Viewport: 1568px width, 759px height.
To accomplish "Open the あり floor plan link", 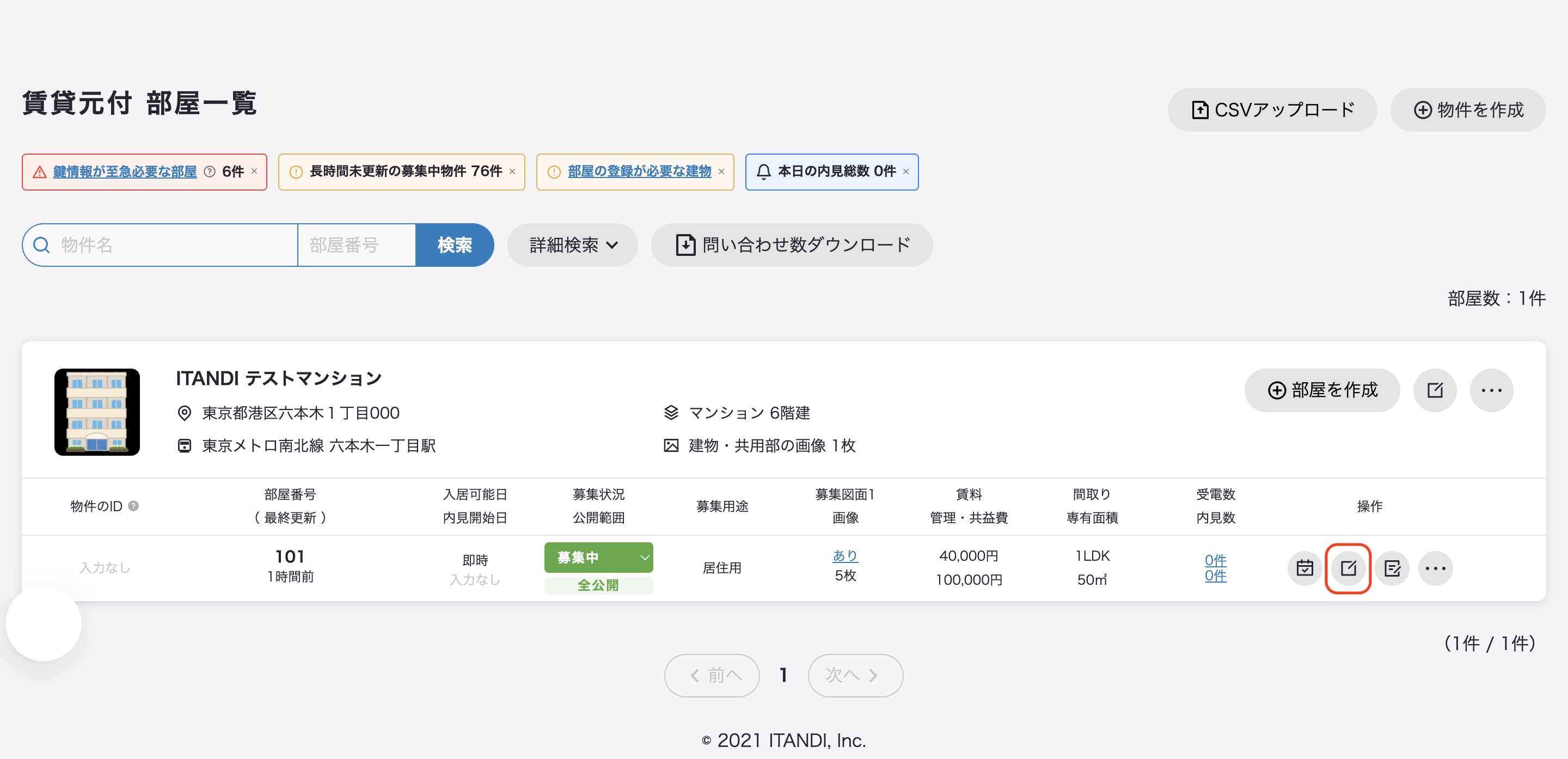I will (x=845, y=556).
